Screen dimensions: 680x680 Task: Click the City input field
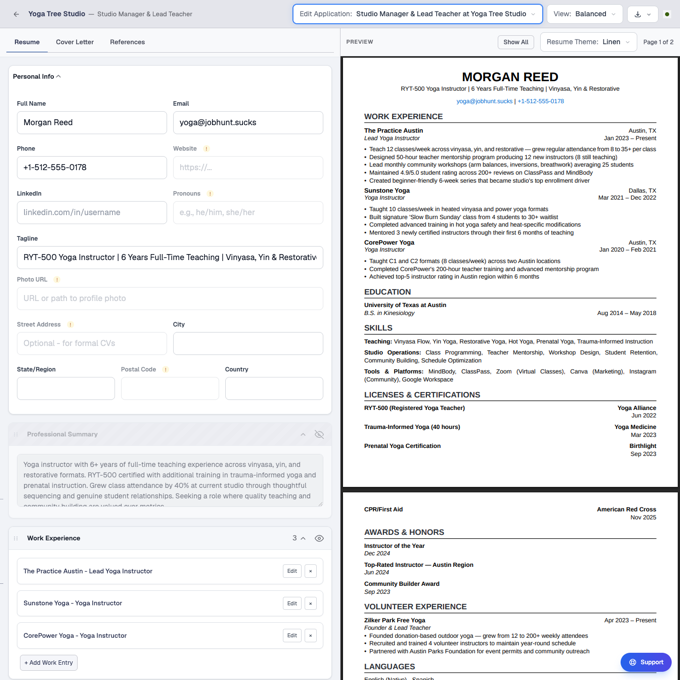tap(248, 343)
